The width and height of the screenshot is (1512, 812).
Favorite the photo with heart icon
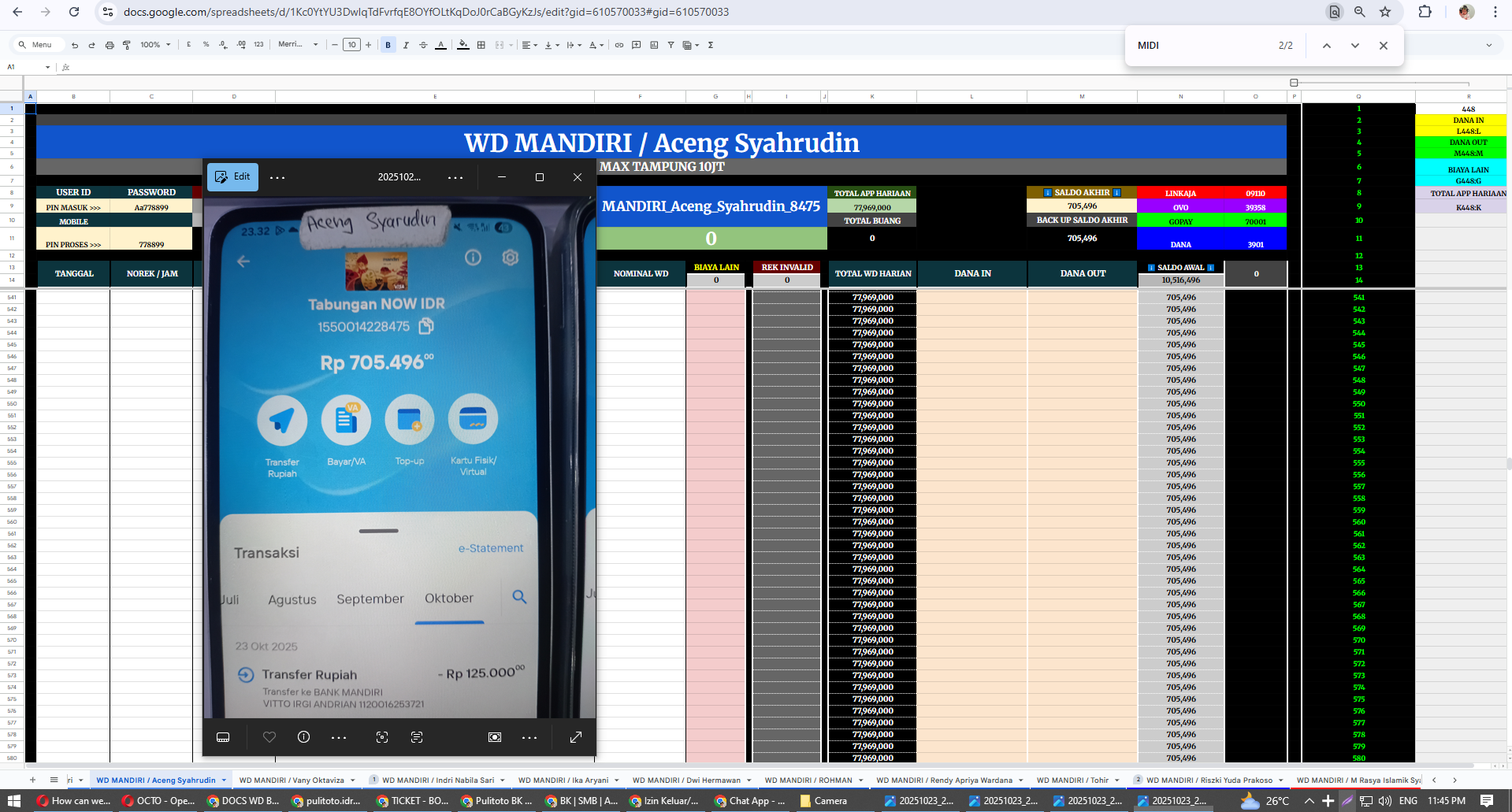tap(269, 737)
